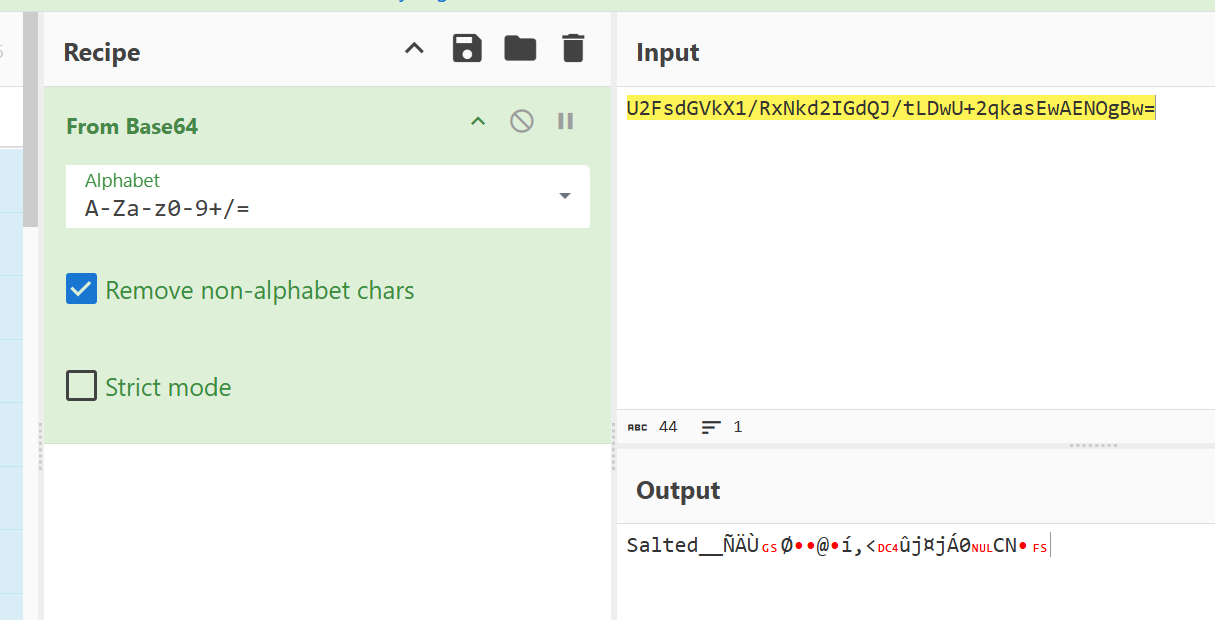
Task: Click the input line count icon
Action: 711,427
